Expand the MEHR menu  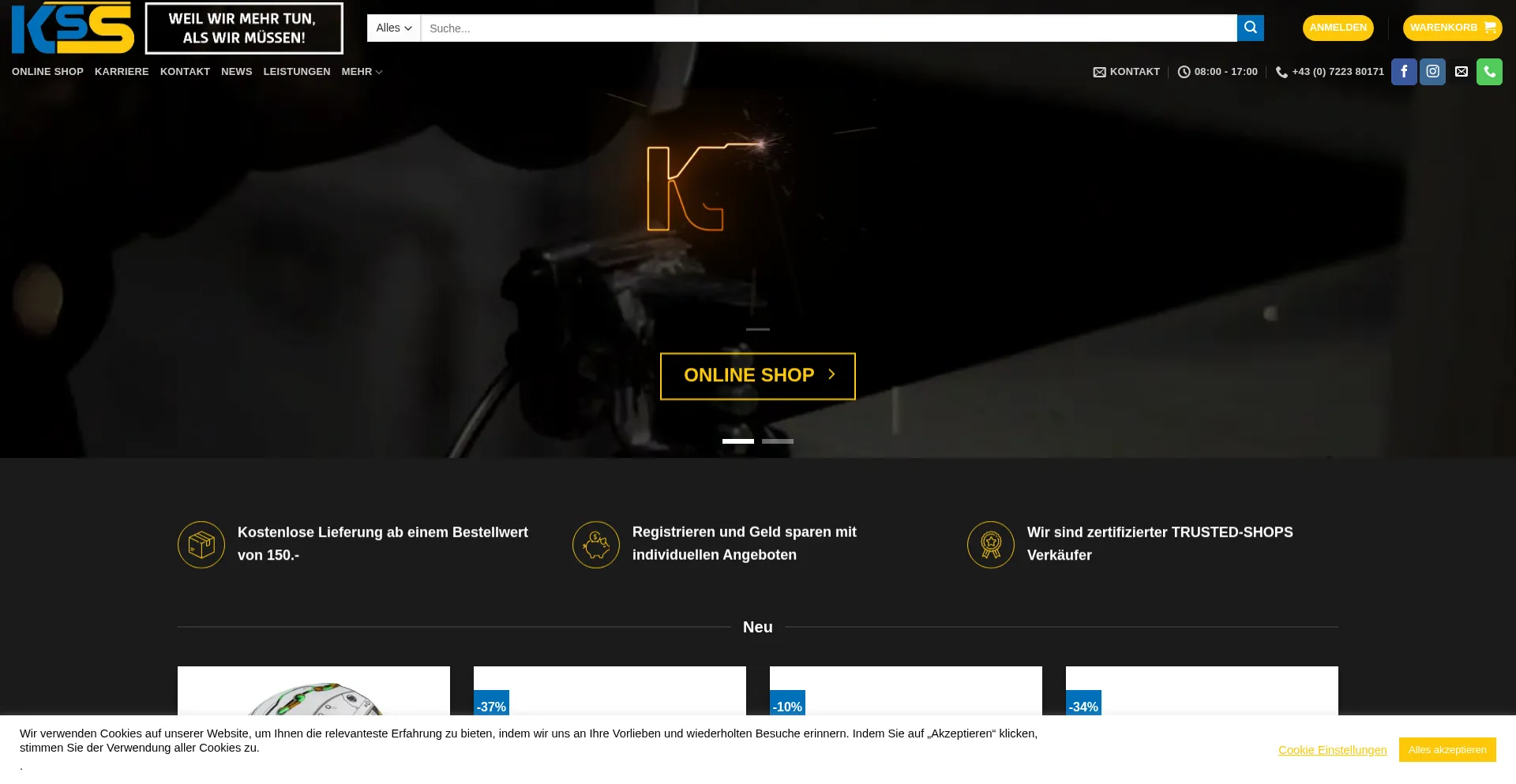point(362,72)
